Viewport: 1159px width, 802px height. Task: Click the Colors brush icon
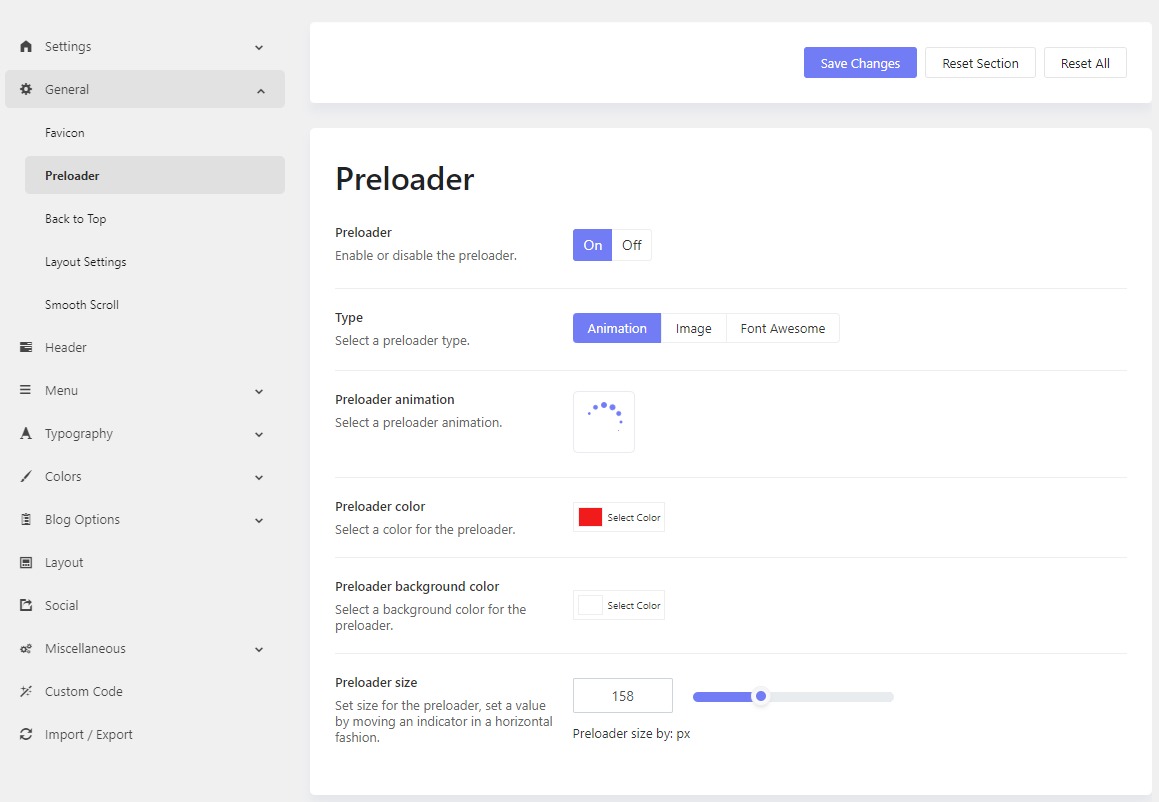tap(26, 477)
